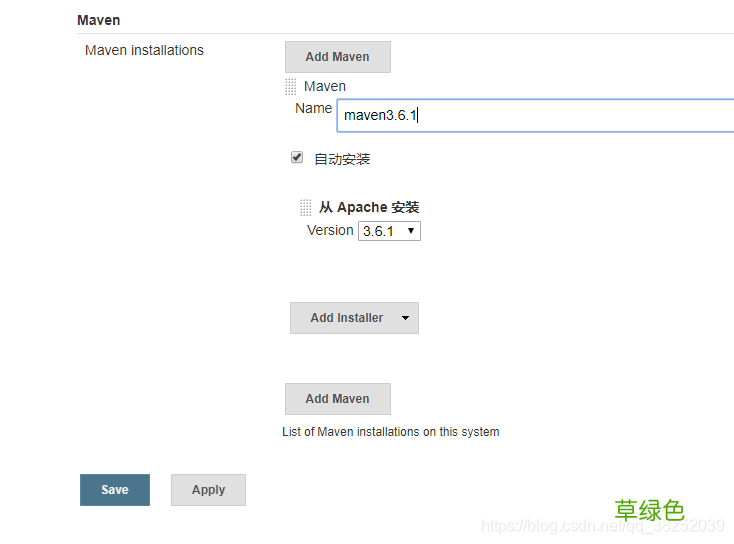734x544 pixels.
Task: Open the Version 3.6.1 dropdown
Action: (389, 231)
